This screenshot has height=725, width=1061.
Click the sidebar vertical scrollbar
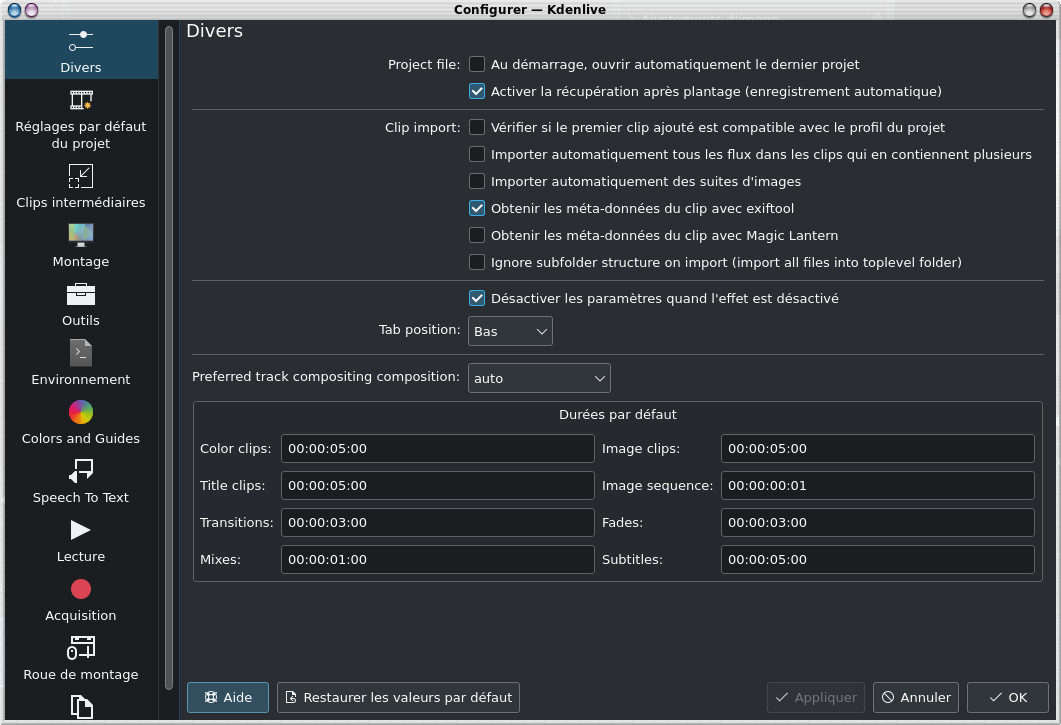(168, 357)
